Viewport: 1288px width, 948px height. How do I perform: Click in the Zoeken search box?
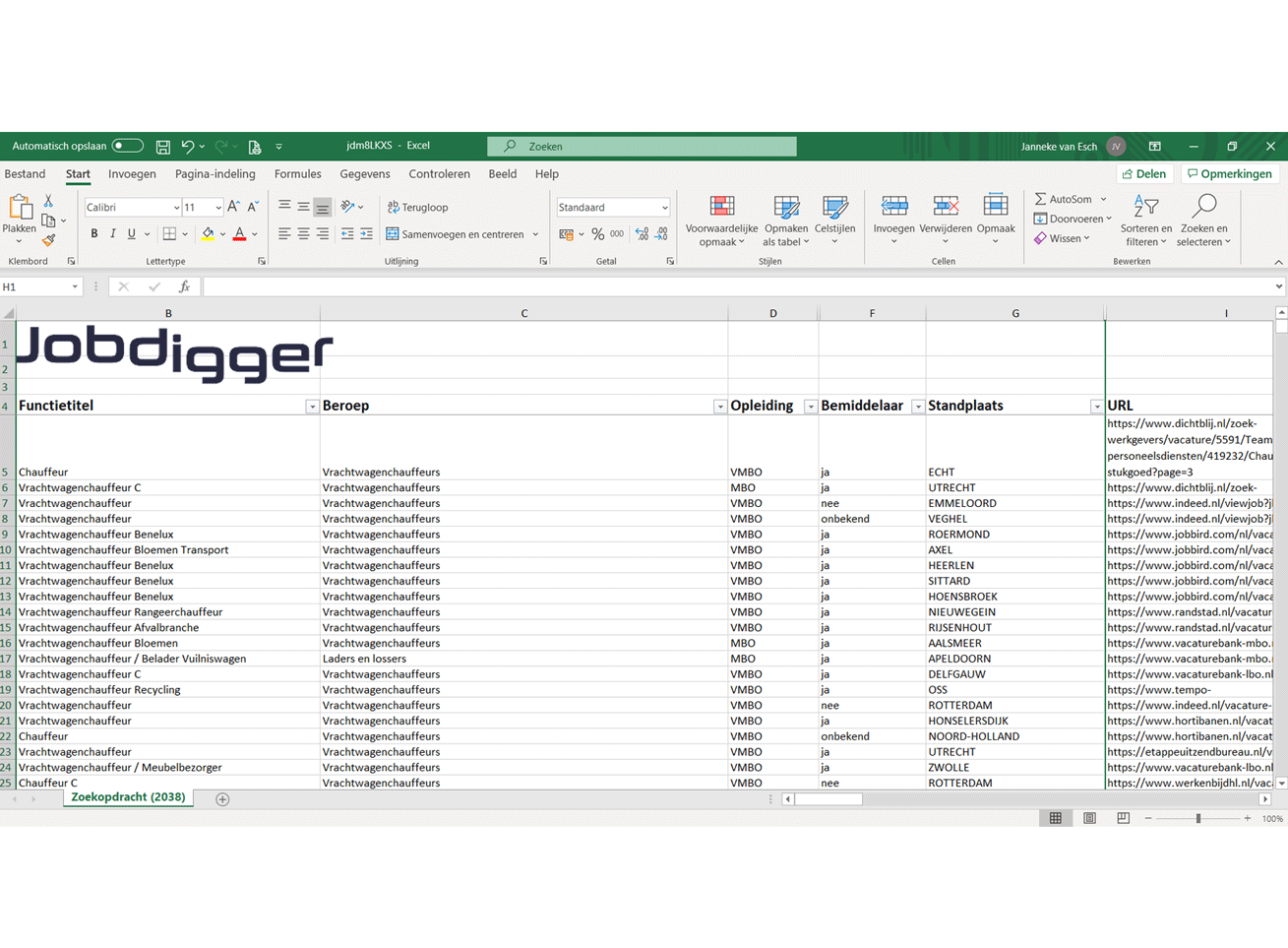(643, 147)
